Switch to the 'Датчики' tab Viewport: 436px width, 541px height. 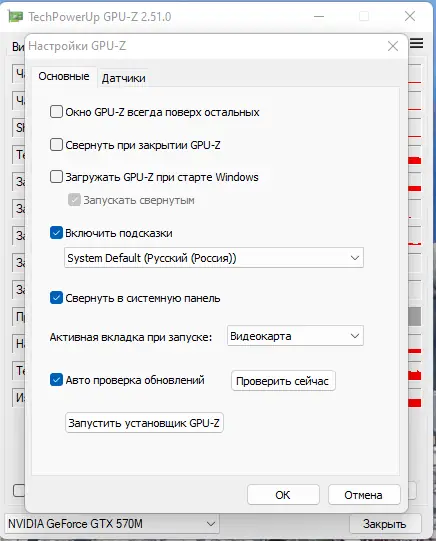point(123,78)
